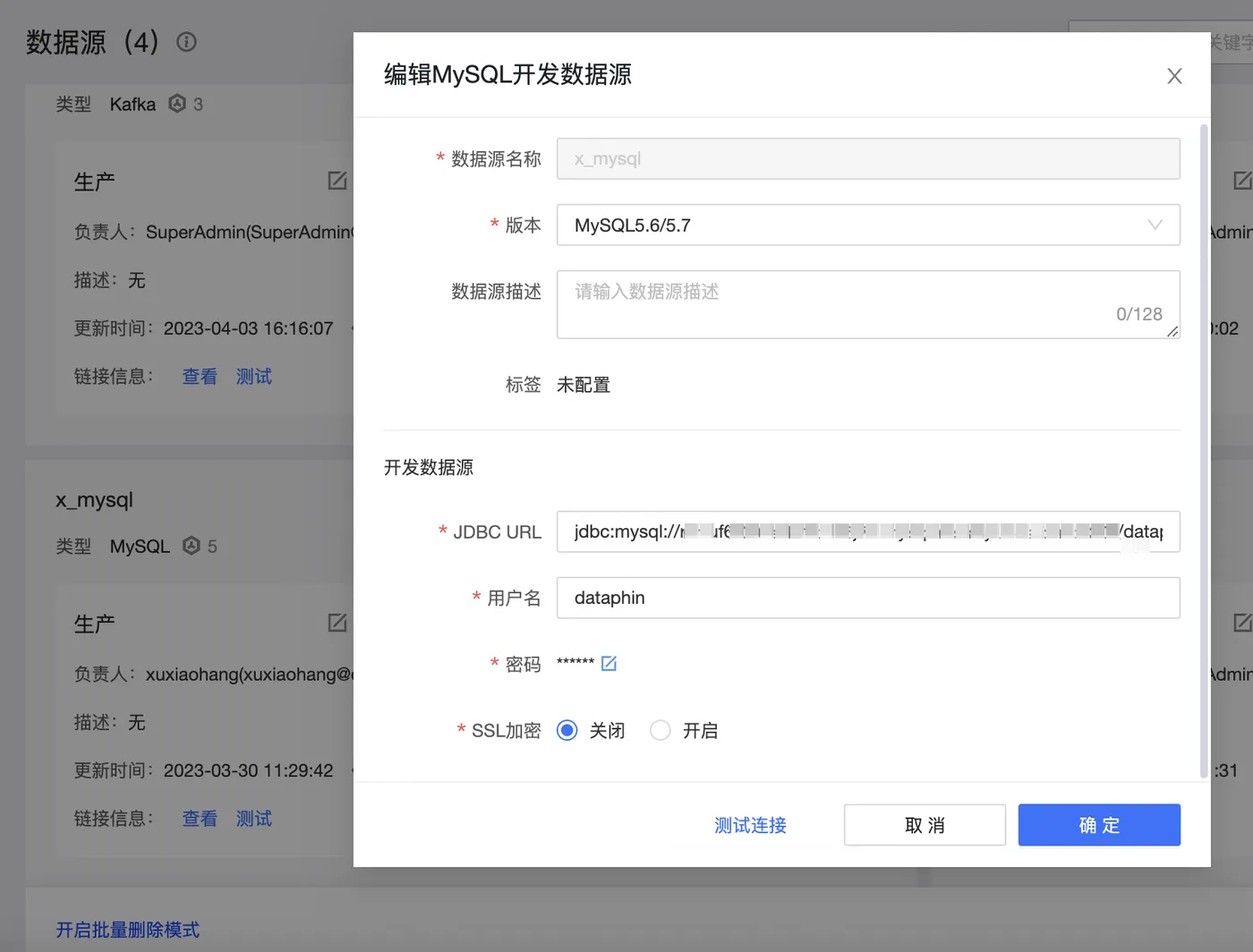Open the 版本 MySQL5.6/5.7 dropdown

868,225
